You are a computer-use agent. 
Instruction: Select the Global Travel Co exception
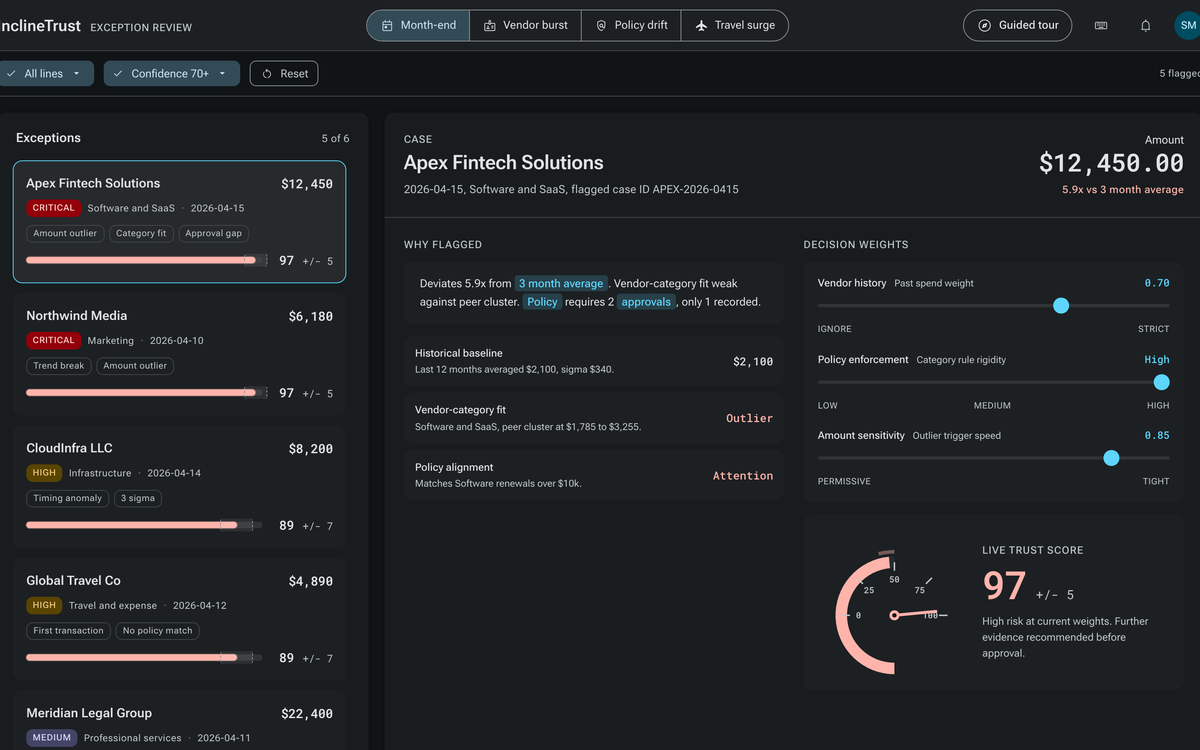[180, 619]
